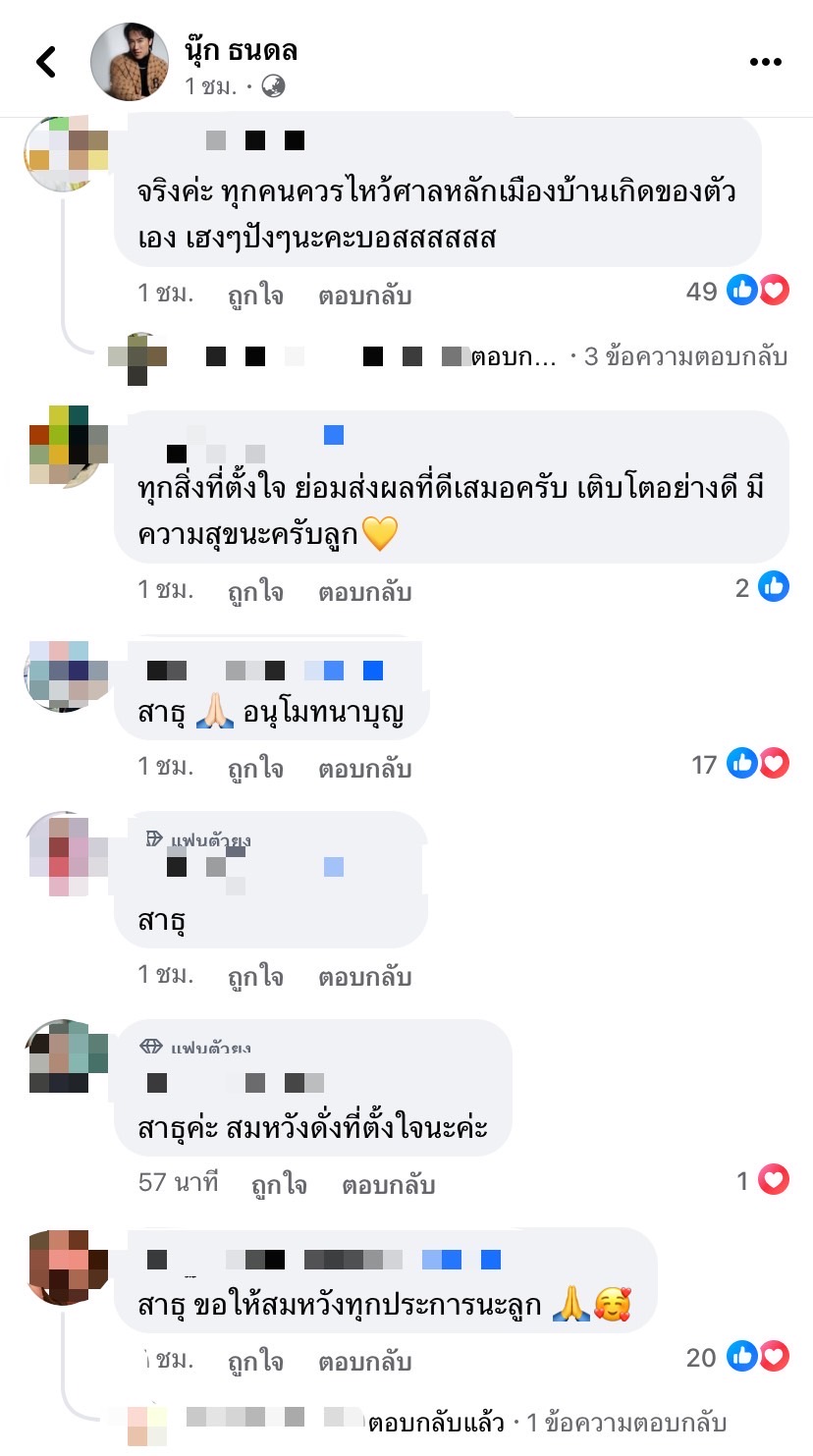The width and height of the screenshot is (813, 1456).
Task: Reply to the ความสุขนะครับลูก comment
Action: [364, 591]
